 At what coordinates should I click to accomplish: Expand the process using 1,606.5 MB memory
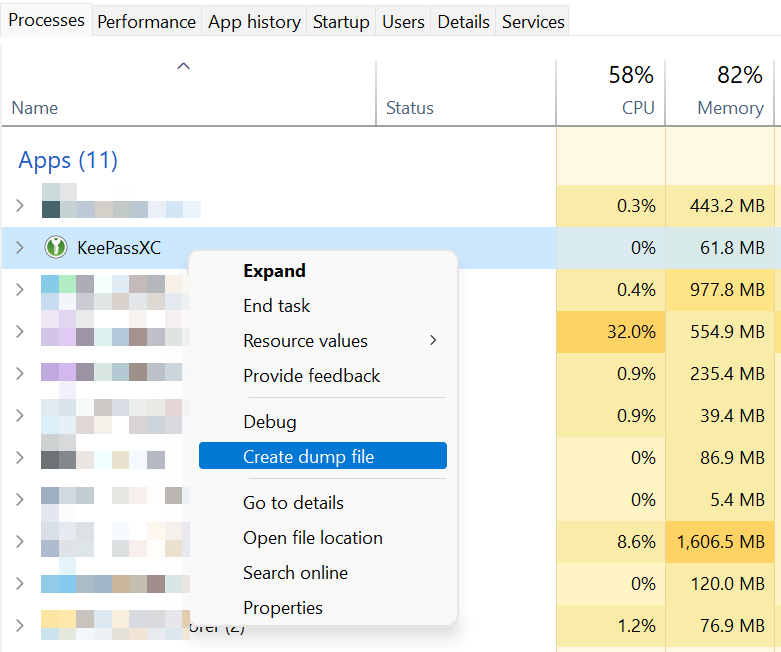point(19,541)
